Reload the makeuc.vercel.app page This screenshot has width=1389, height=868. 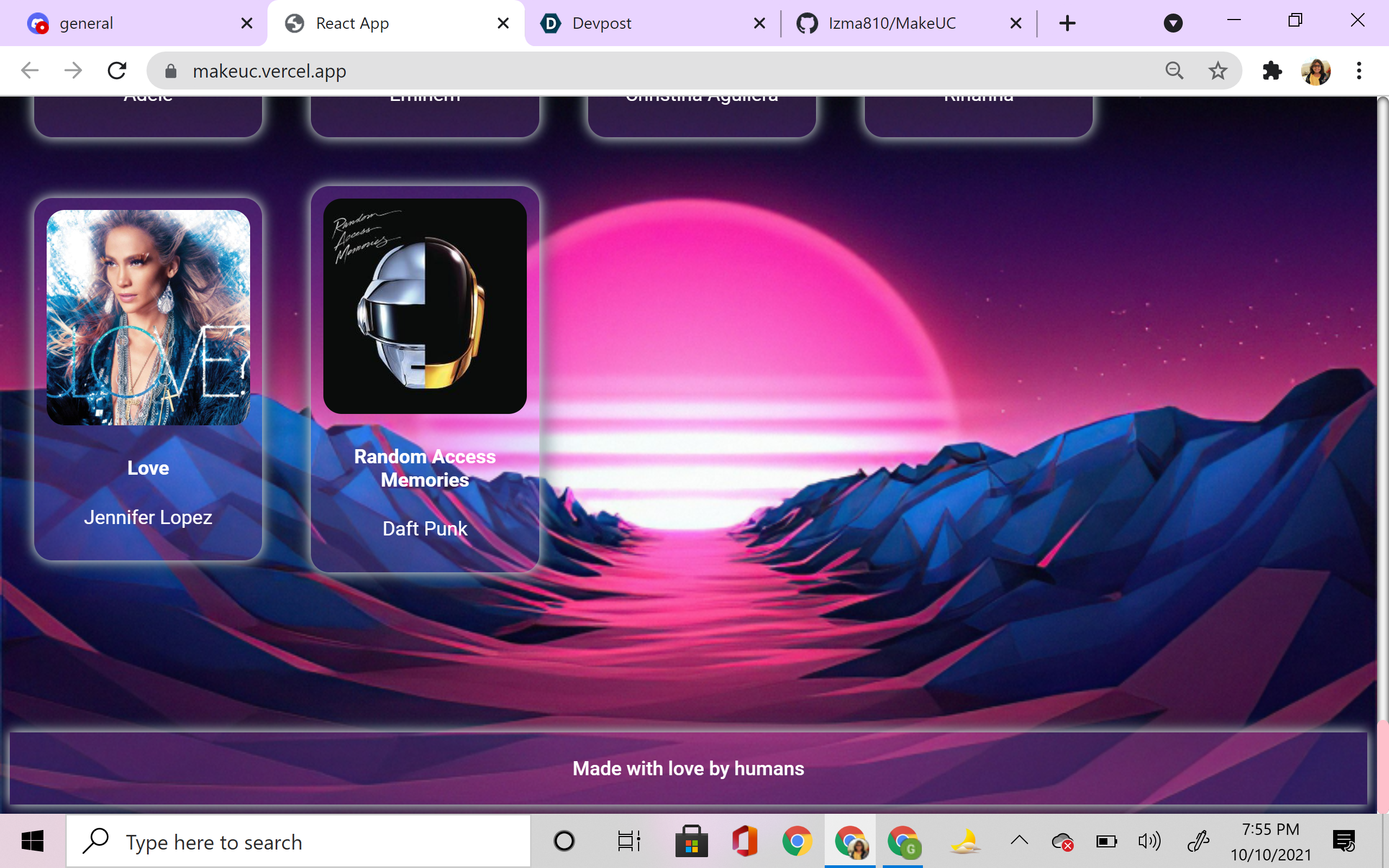pyautogui.click(x=117, y=71)
